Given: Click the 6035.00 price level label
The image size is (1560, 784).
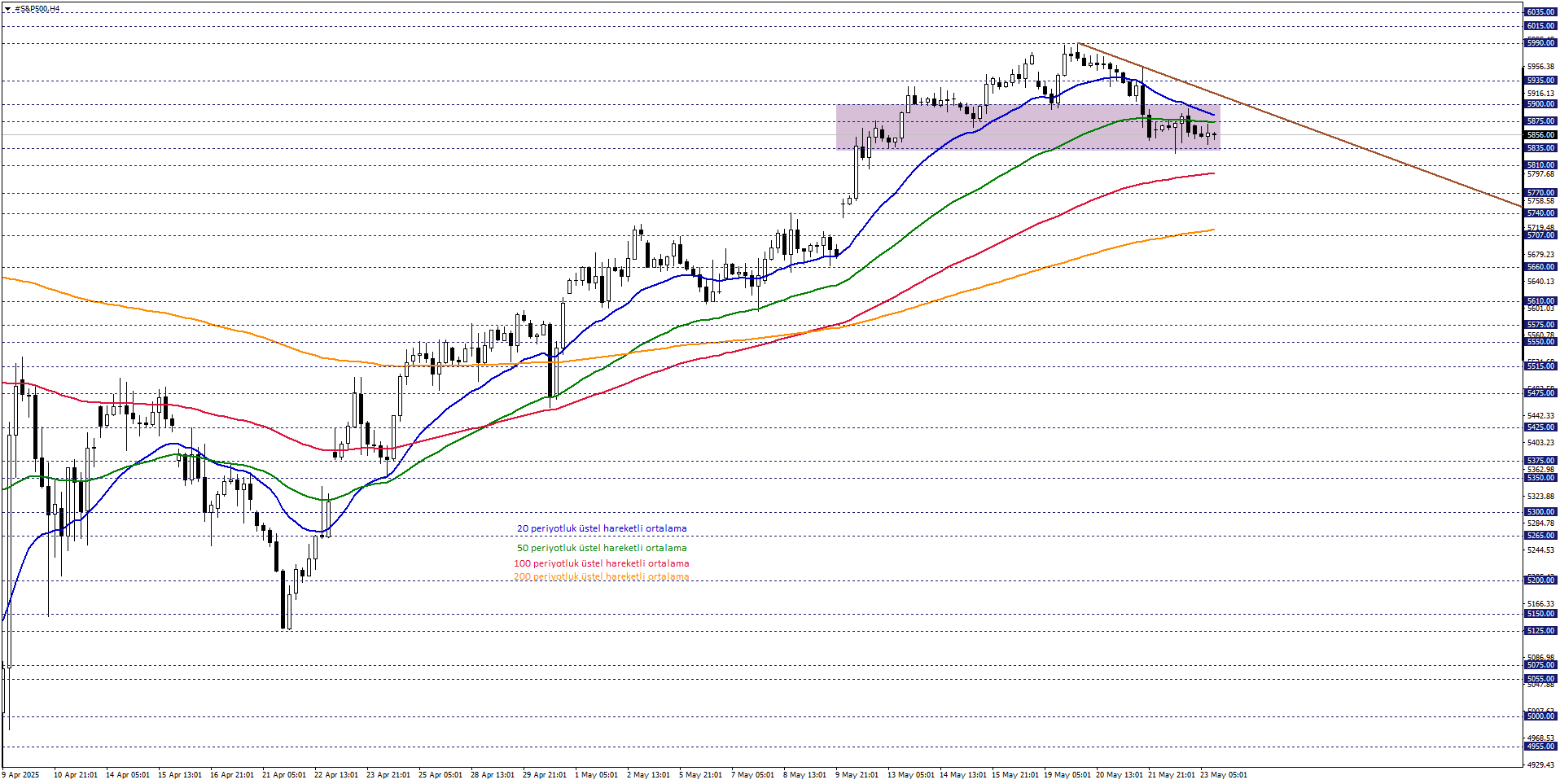Looking at the screenshot, I should (1540, 12).
